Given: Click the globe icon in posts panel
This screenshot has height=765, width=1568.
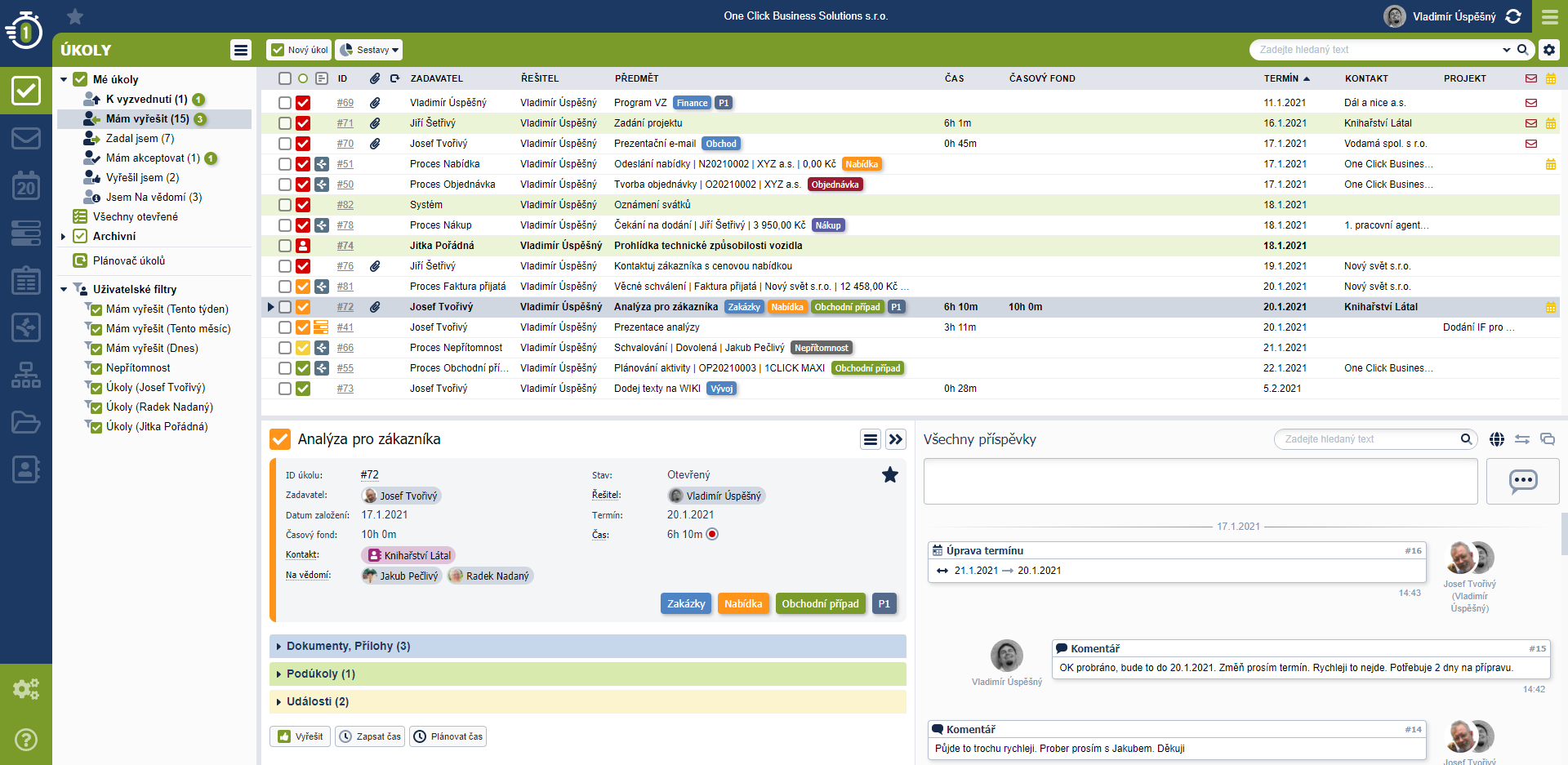Looking at the screenshot, I should pyautogui.click(x=1497, y=439).
